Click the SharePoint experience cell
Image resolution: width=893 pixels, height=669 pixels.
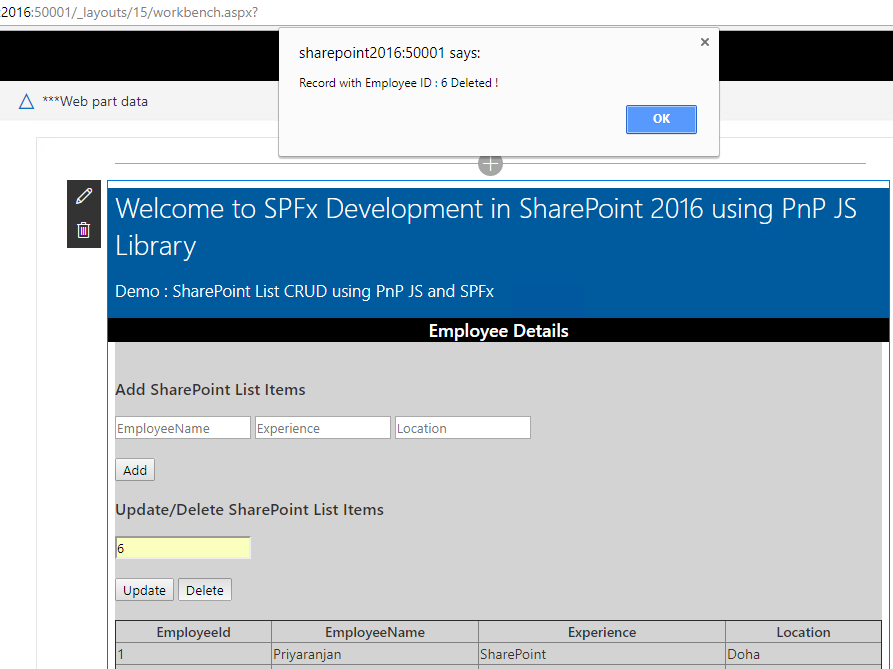[x=602, y=654]
